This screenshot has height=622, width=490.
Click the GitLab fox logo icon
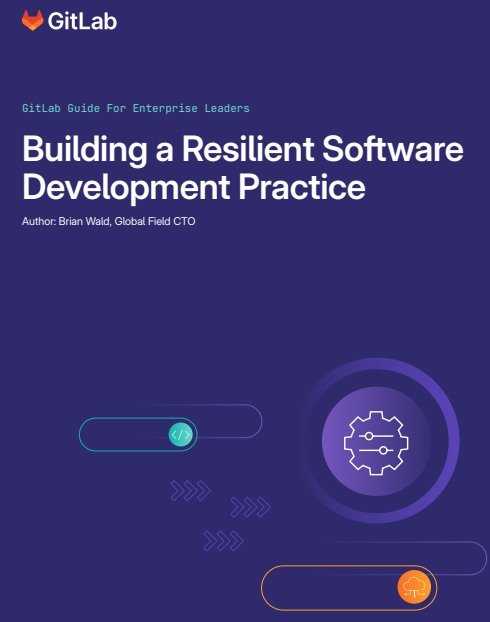point(33,20)
